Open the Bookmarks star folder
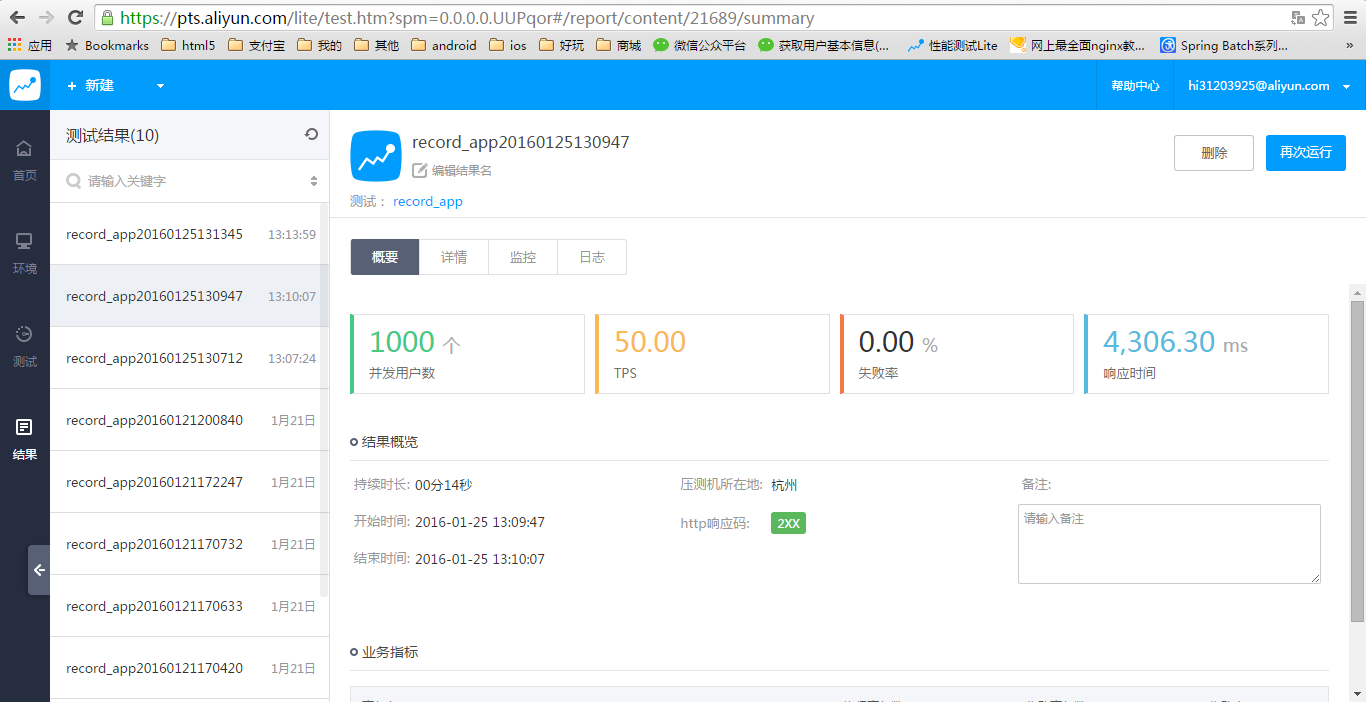The width and height of the screenshot is (1366, 702). [107, 45]
